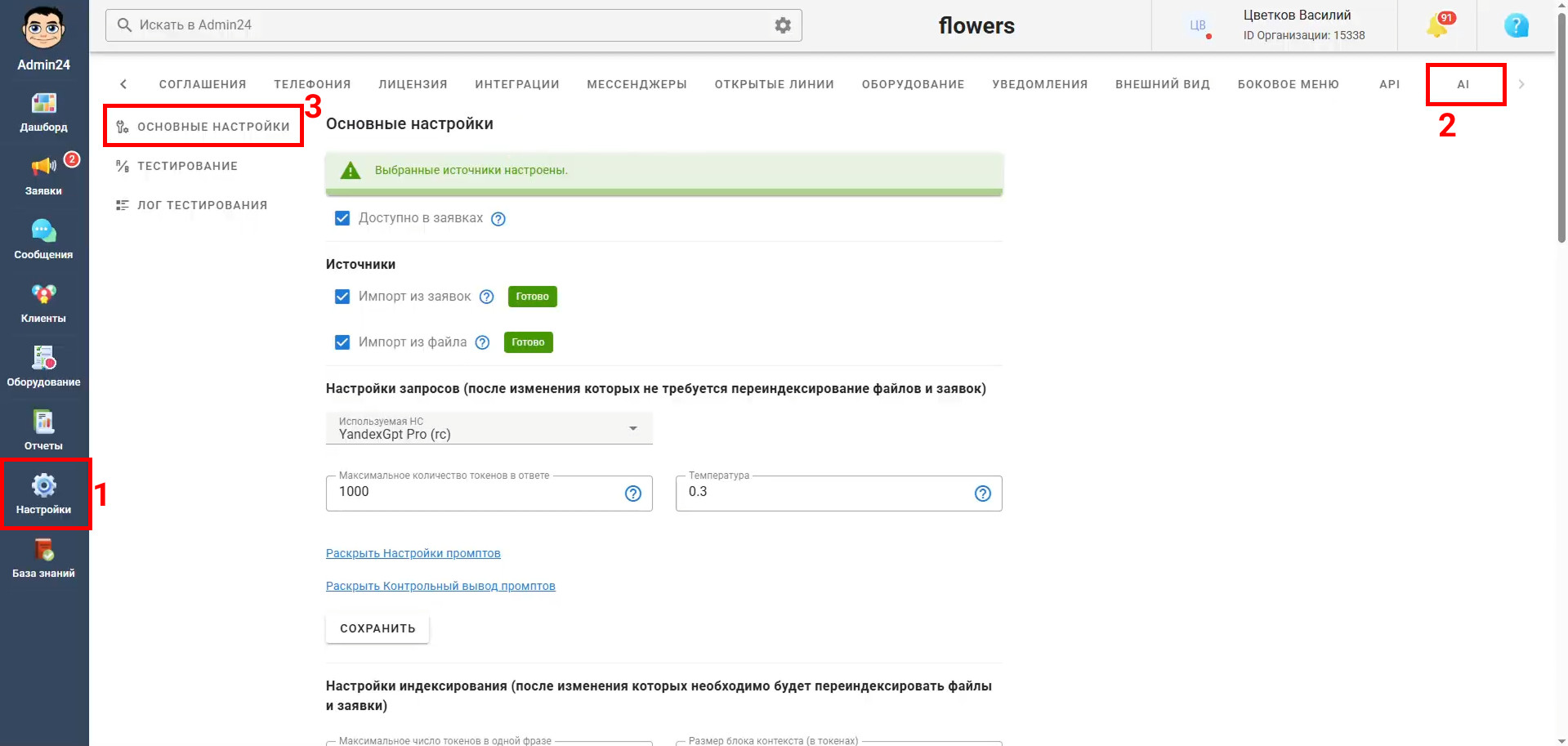Click the Цветков Василий user name
Image resolution: width=1568 pixels, height=746 pixels.
pos(1298,15)
